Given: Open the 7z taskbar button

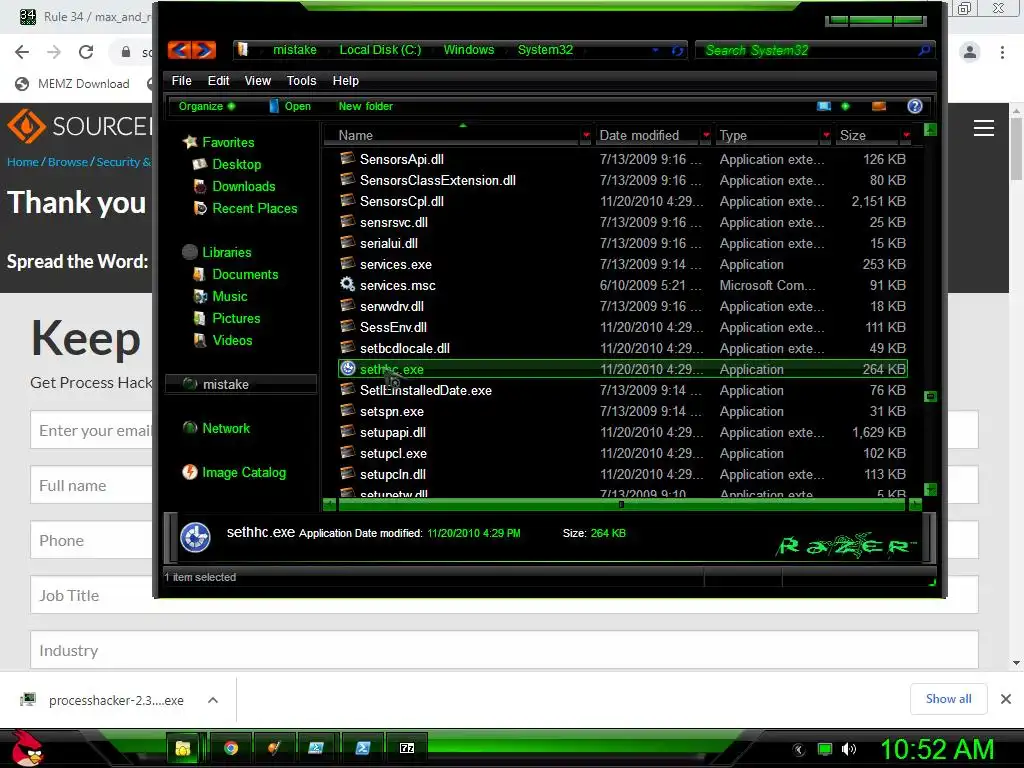Looking at the screenshot, I should (407, 748).
